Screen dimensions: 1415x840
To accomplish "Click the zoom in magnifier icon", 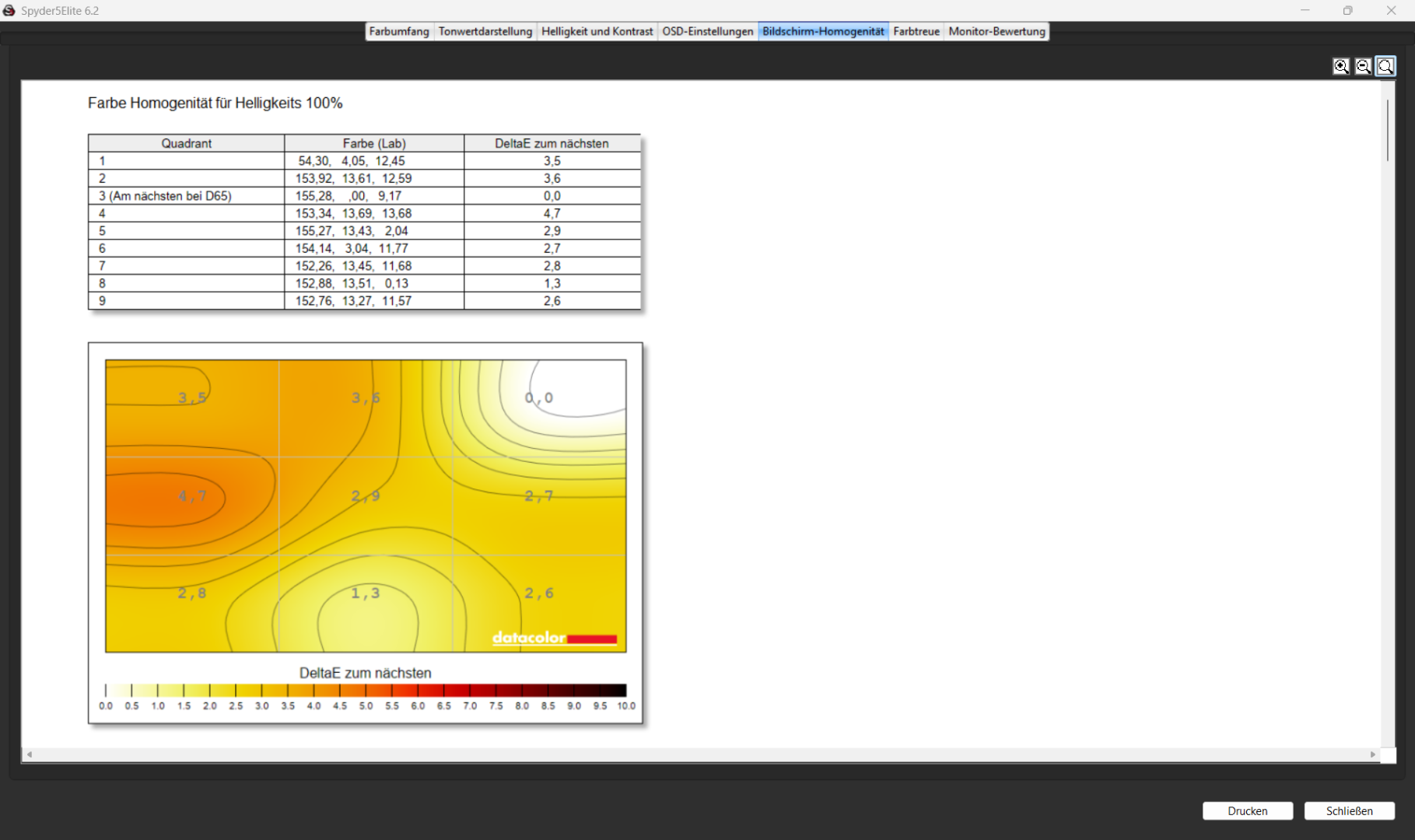I will click(1340, 66).
